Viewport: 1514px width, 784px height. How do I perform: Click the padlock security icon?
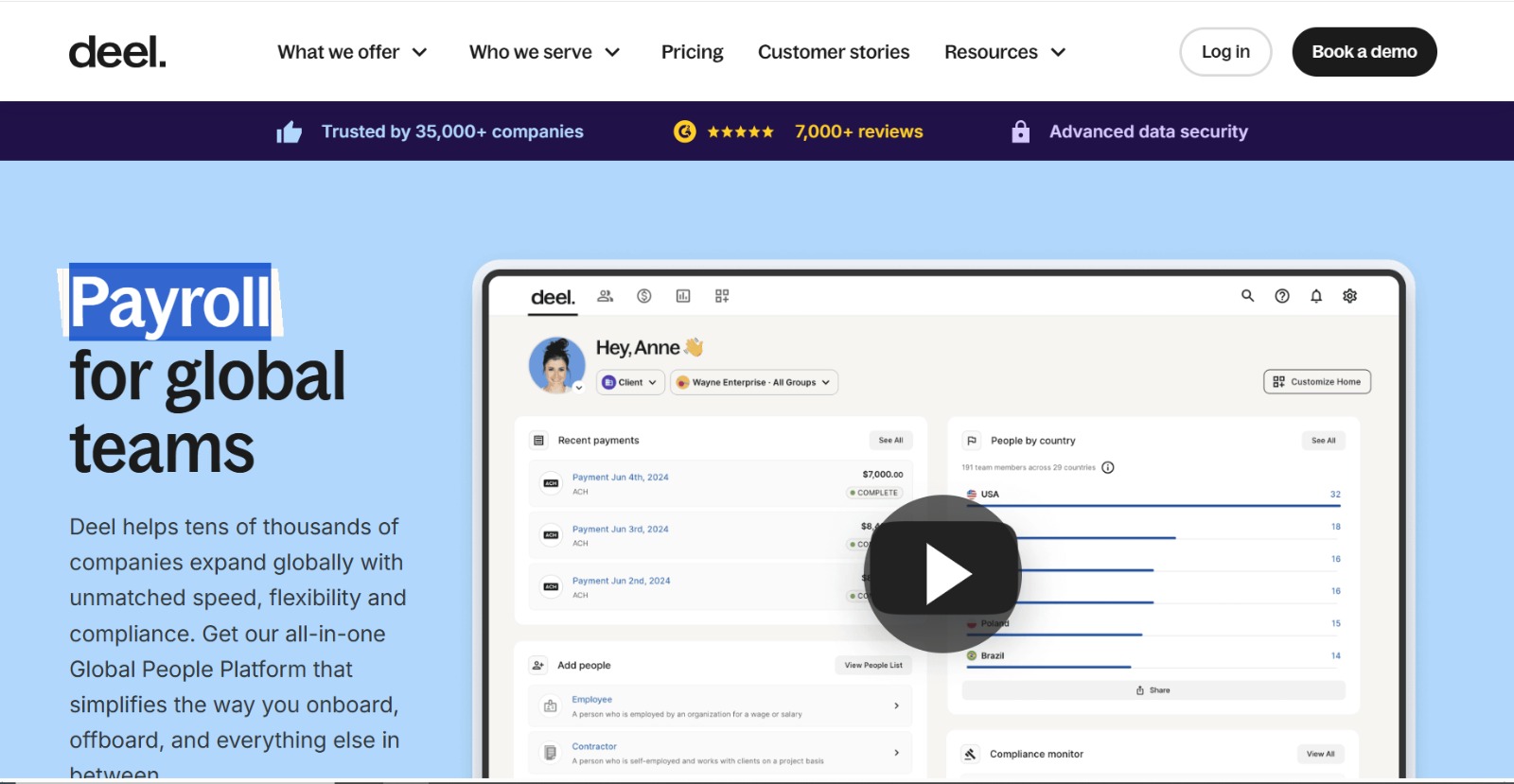[1020, 131]
